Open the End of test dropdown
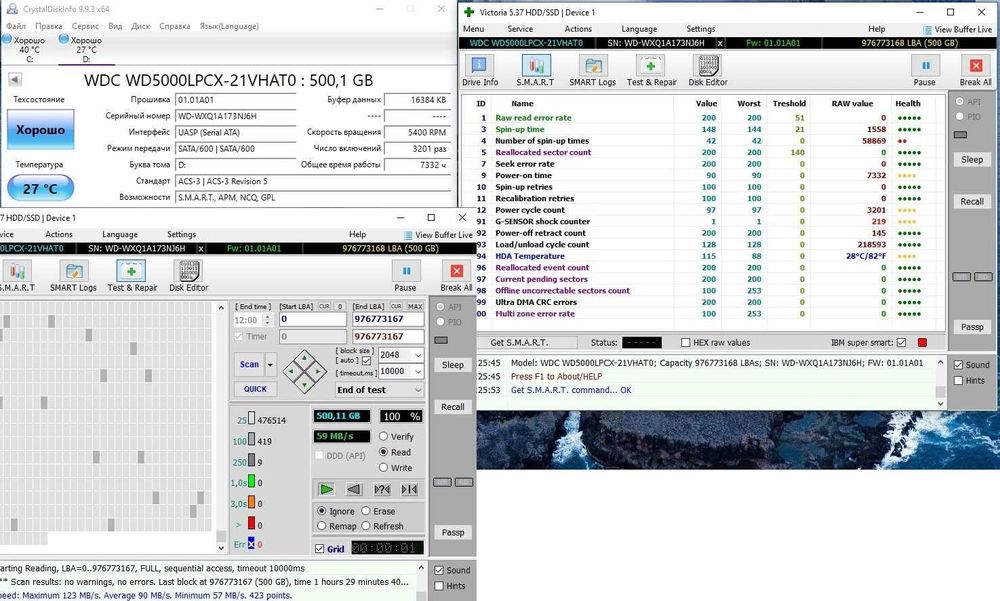Screen dimensions: 1000x601 coord(418,390)
